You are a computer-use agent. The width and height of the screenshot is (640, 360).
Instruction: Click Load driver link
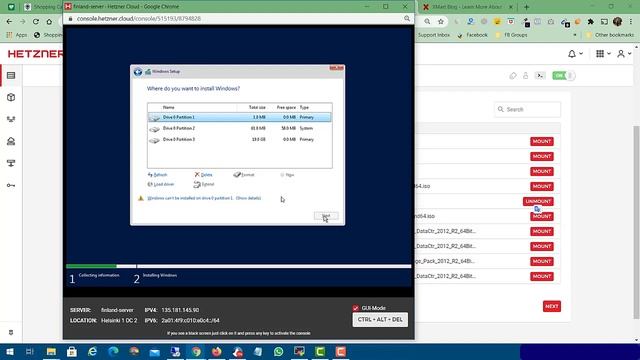[161, 184]
